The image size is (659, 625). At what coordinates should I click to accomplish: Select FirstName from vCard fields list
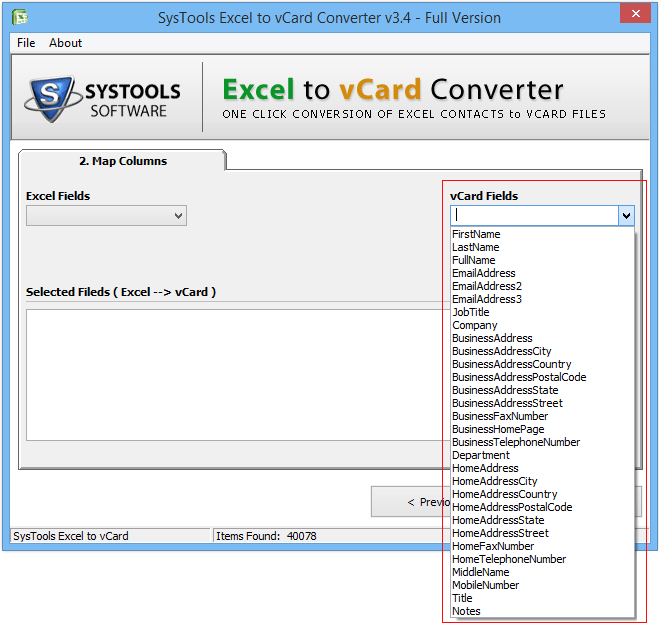pos(542,234)
